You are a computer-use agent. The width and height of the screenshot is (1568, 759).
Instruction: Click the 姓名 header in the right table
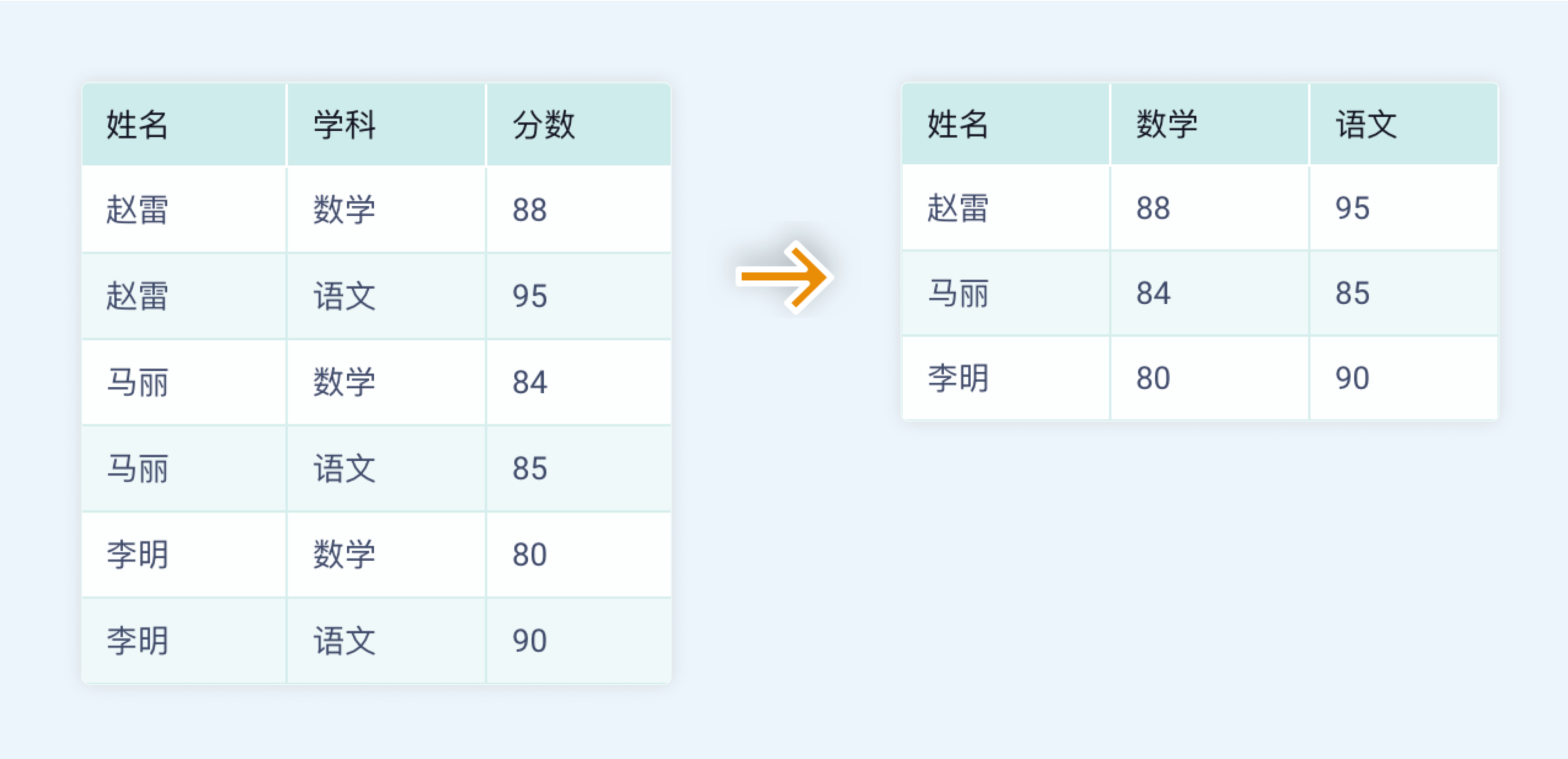point(957,124)
